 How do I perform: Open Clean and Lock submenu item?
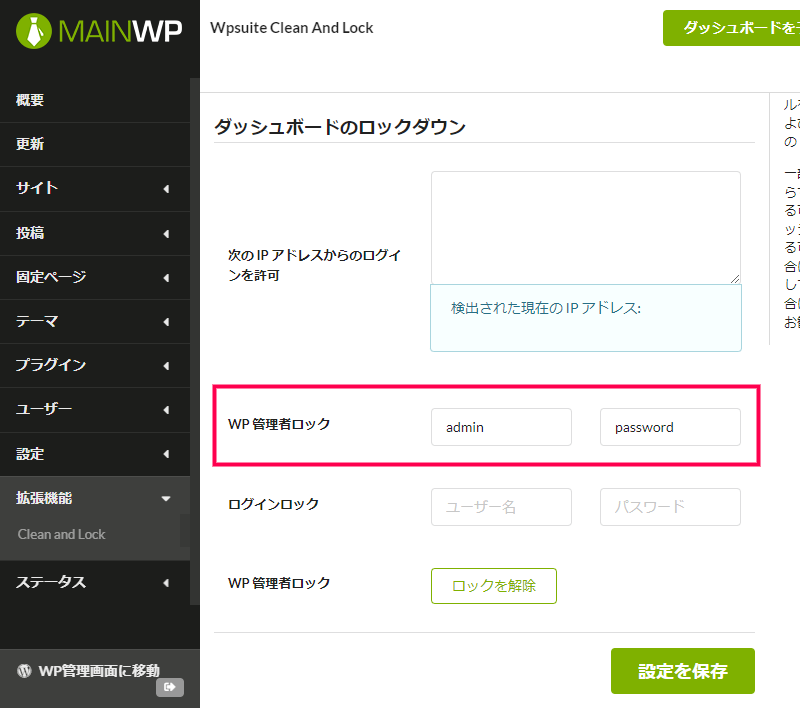point(62,534)
